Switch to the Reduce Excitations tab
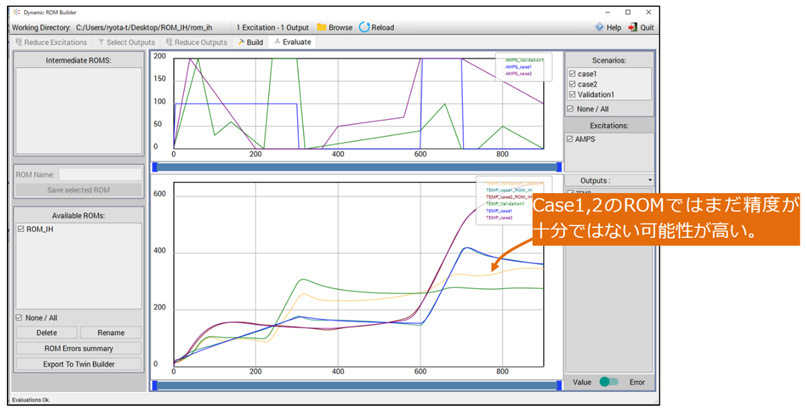The image size is (806, 410). coord(51,42)
